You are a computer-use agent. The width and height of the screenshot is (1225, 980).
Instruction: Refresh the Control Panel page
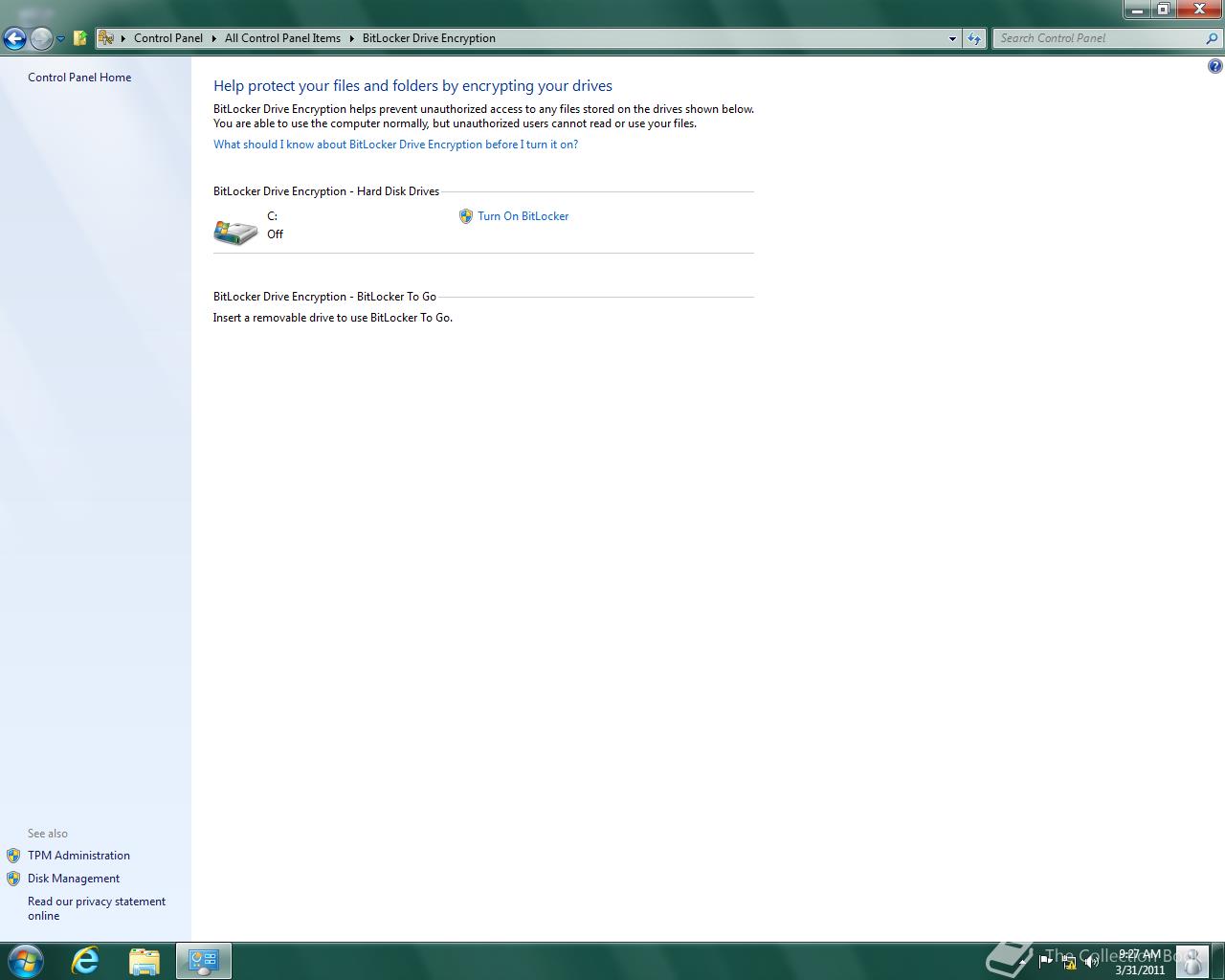pos(974,38)
